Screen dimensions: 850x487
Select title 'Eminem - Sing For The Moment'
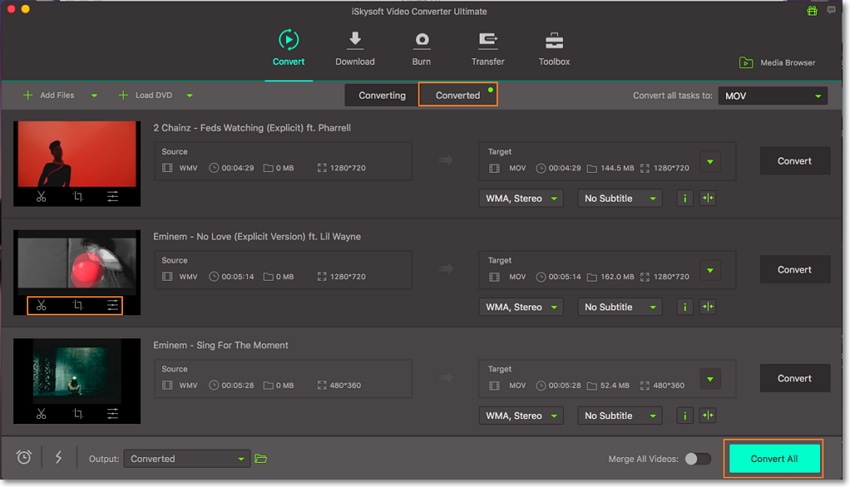[220, 345]
